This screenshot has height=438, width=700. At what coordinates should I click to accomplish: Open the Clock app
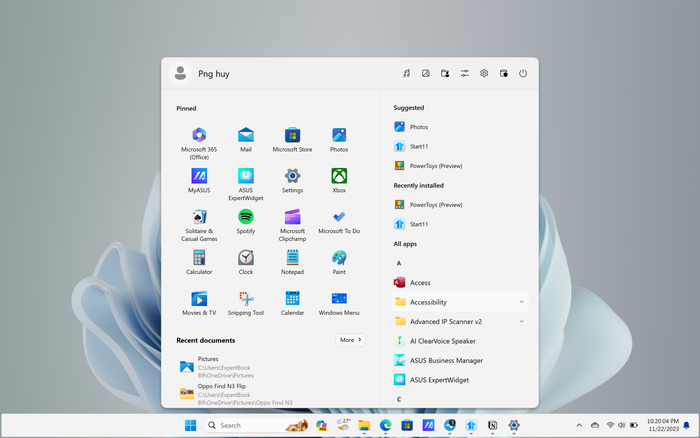point(246,262)
